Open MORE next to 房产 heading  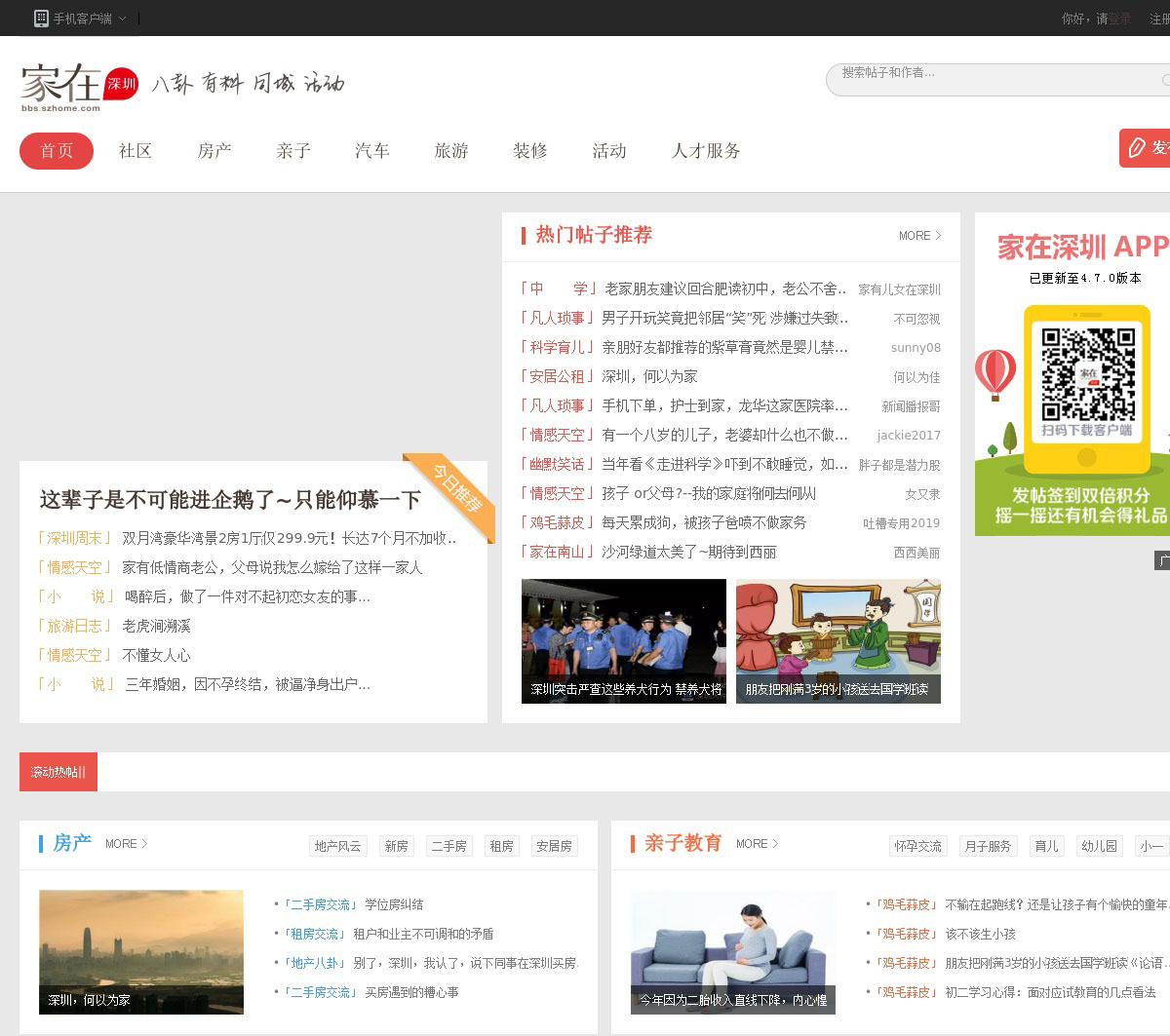click(x=126, y=844)
